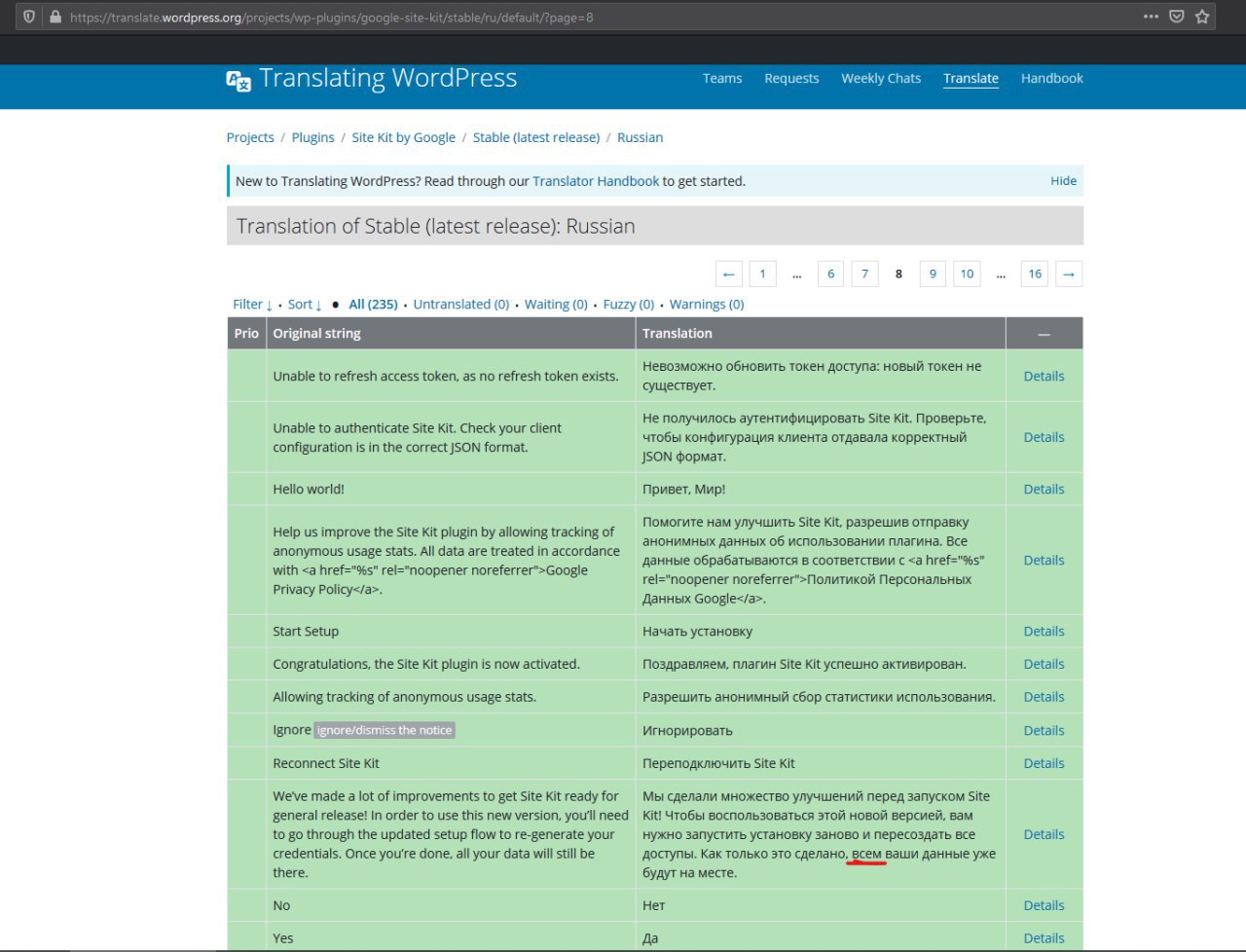The image size is (1246, 952).
Task: Open Details for refresh access token row
Action: [1044, 376]
